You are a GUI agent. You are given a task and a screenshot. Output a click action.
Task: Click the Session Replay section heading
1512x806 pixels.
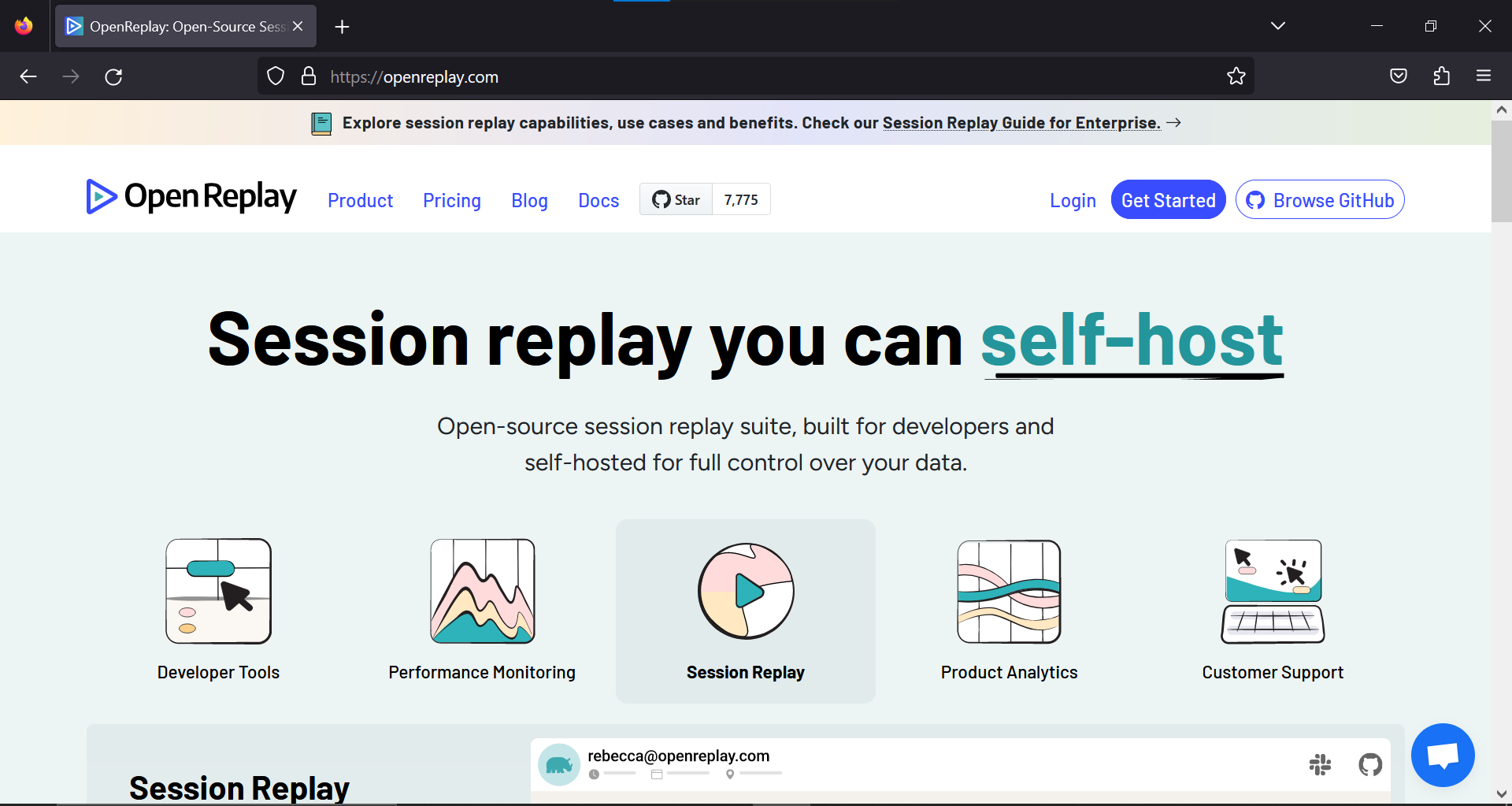(239, 788)
